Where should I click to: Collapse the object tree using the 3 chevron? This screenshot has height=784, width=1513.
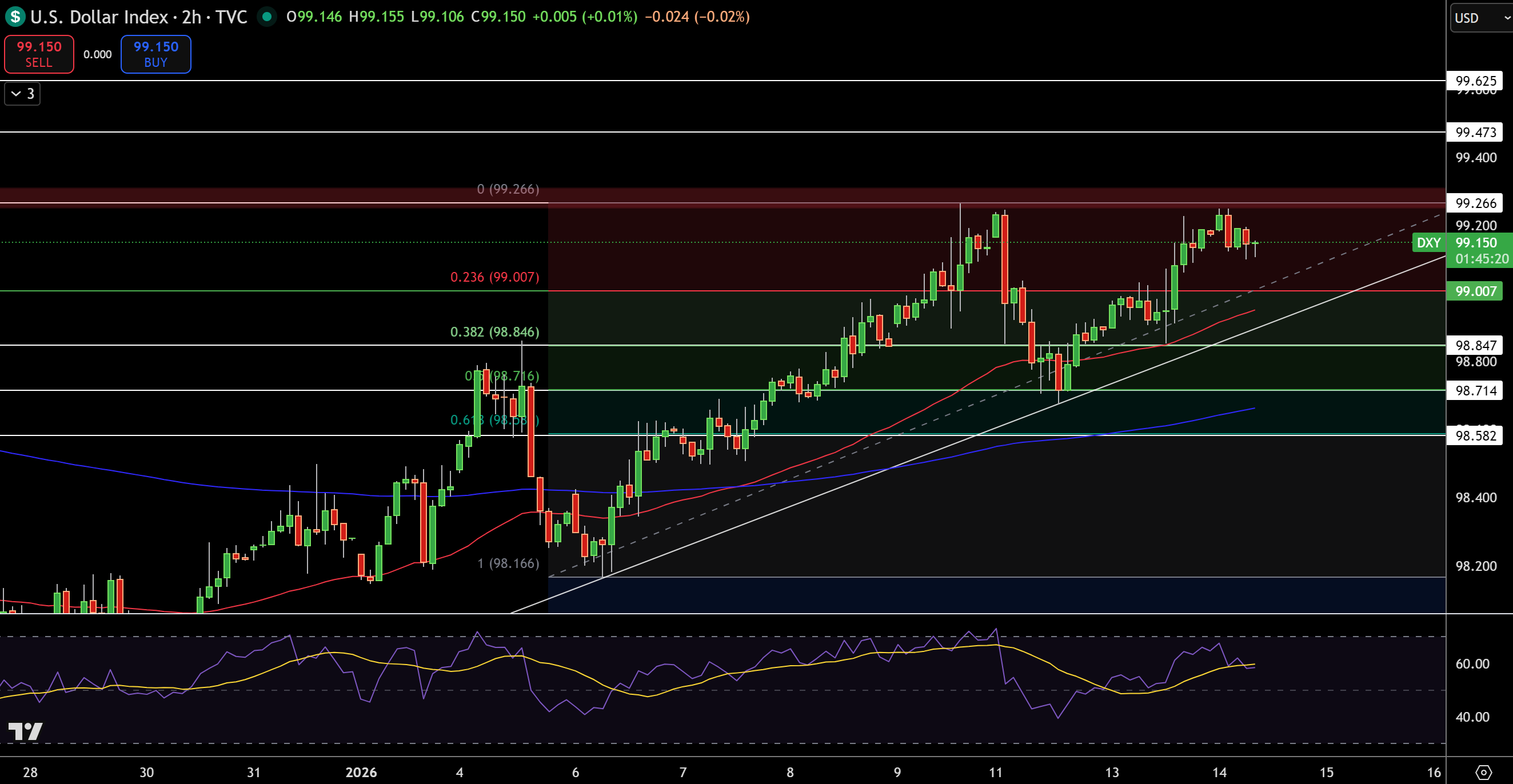click(22, 94)
